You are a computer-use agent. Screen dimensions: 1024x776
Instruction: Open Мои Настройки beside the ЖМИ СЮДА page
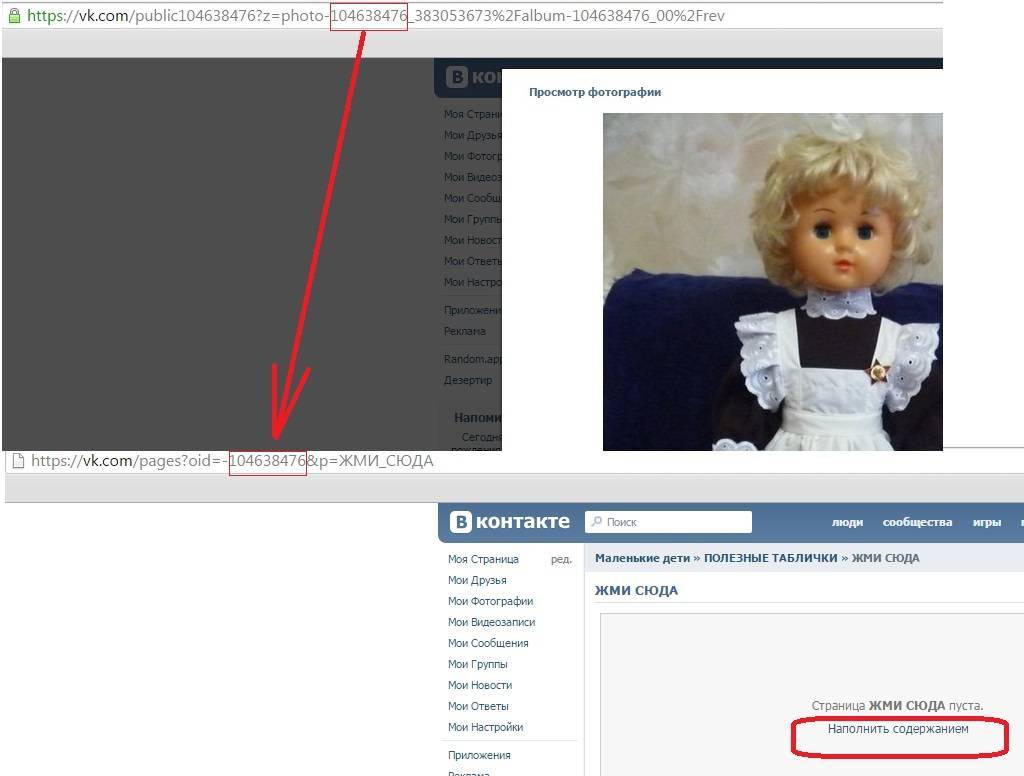pos(485,727)
